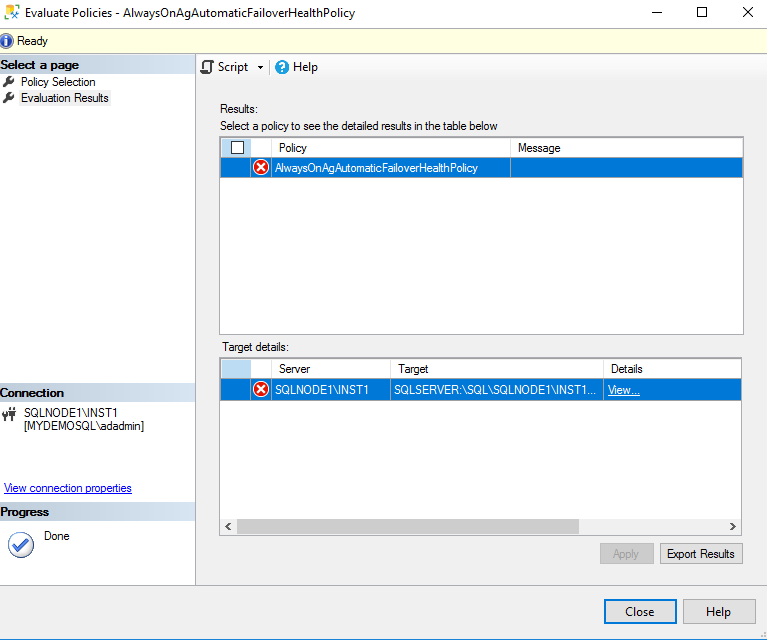Click the wrench icon beside Evaluation Results
This screenshot has width=767, height=640.
point(9,97)
